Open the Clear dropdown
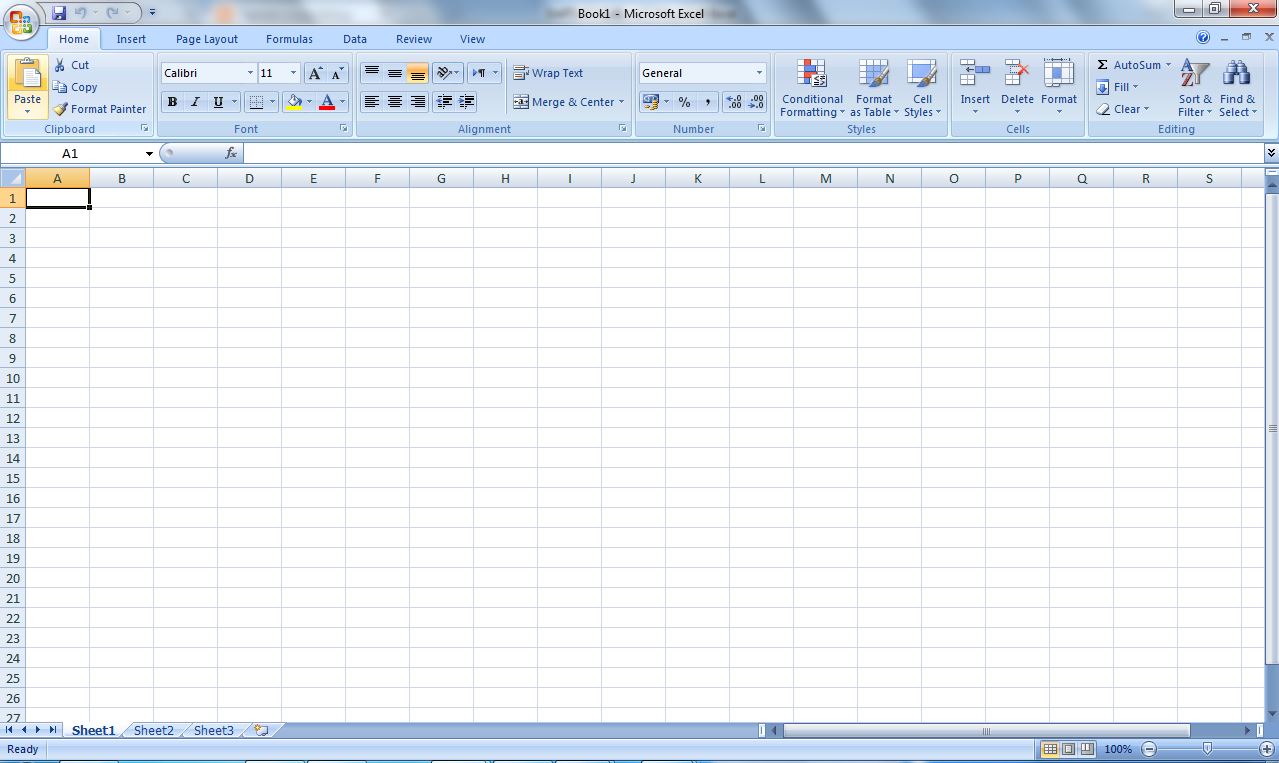 point(1123,109)
